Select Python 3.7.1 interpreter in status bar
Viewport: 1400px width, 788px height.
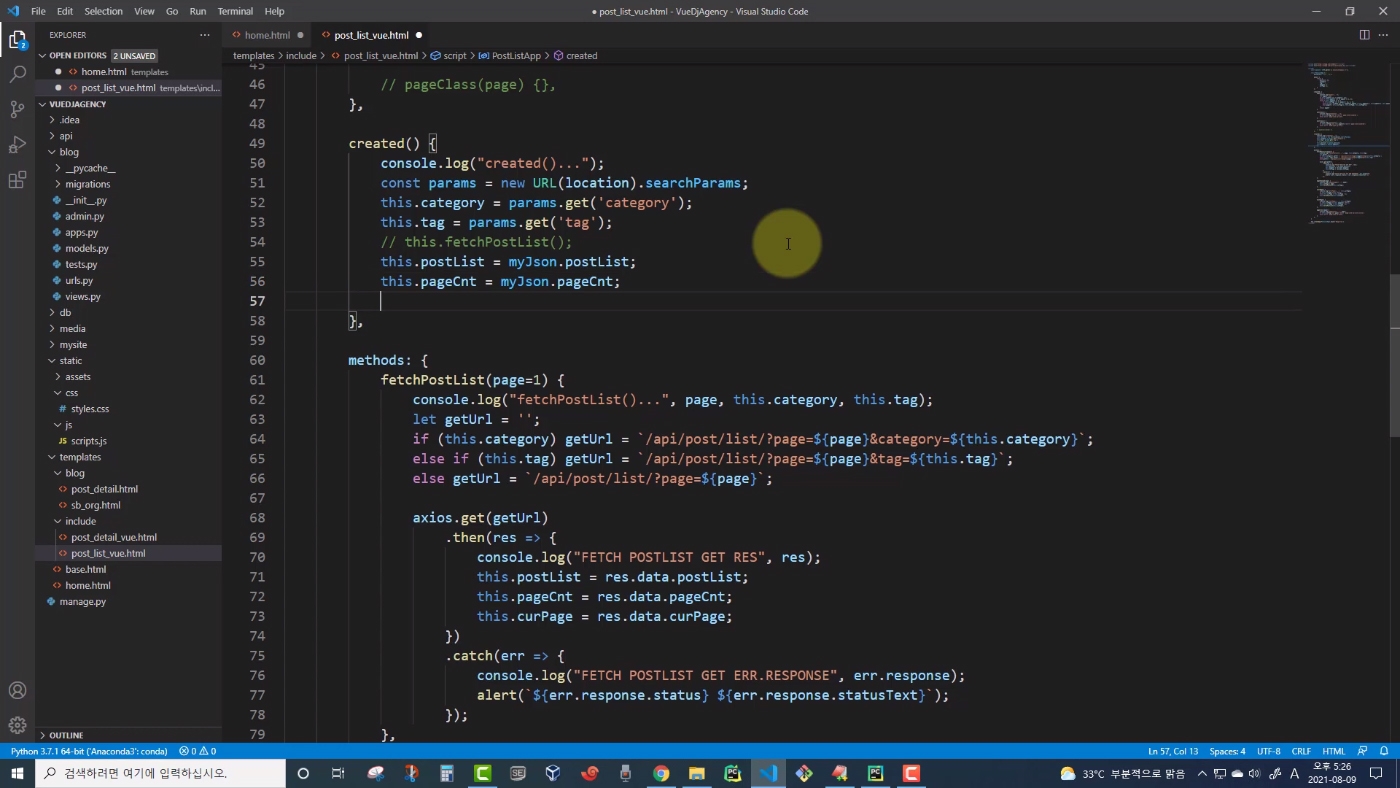89,751
